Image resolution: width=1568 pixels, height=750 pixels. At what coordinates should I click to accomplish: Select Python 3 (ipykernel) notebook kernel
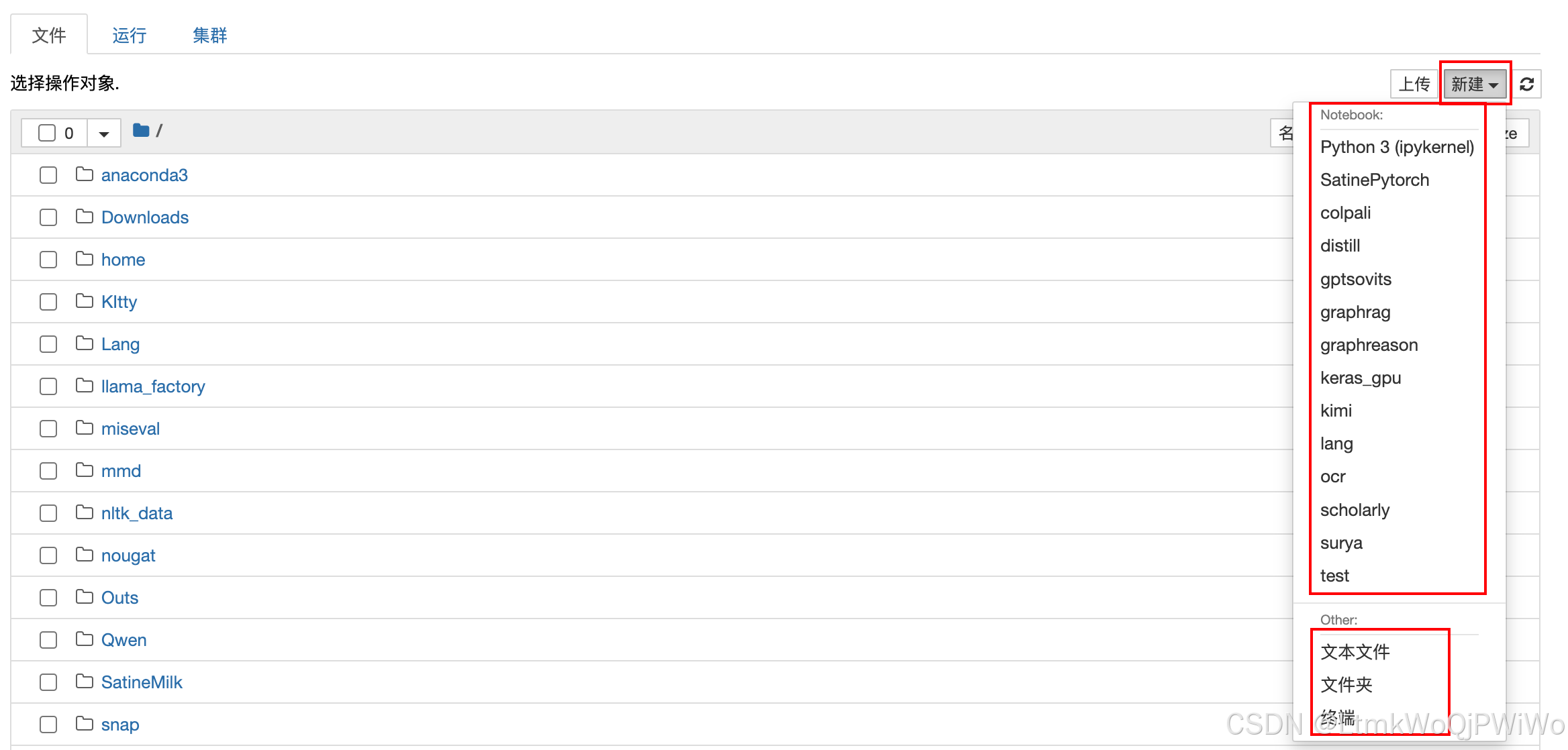coord(1398,146)
